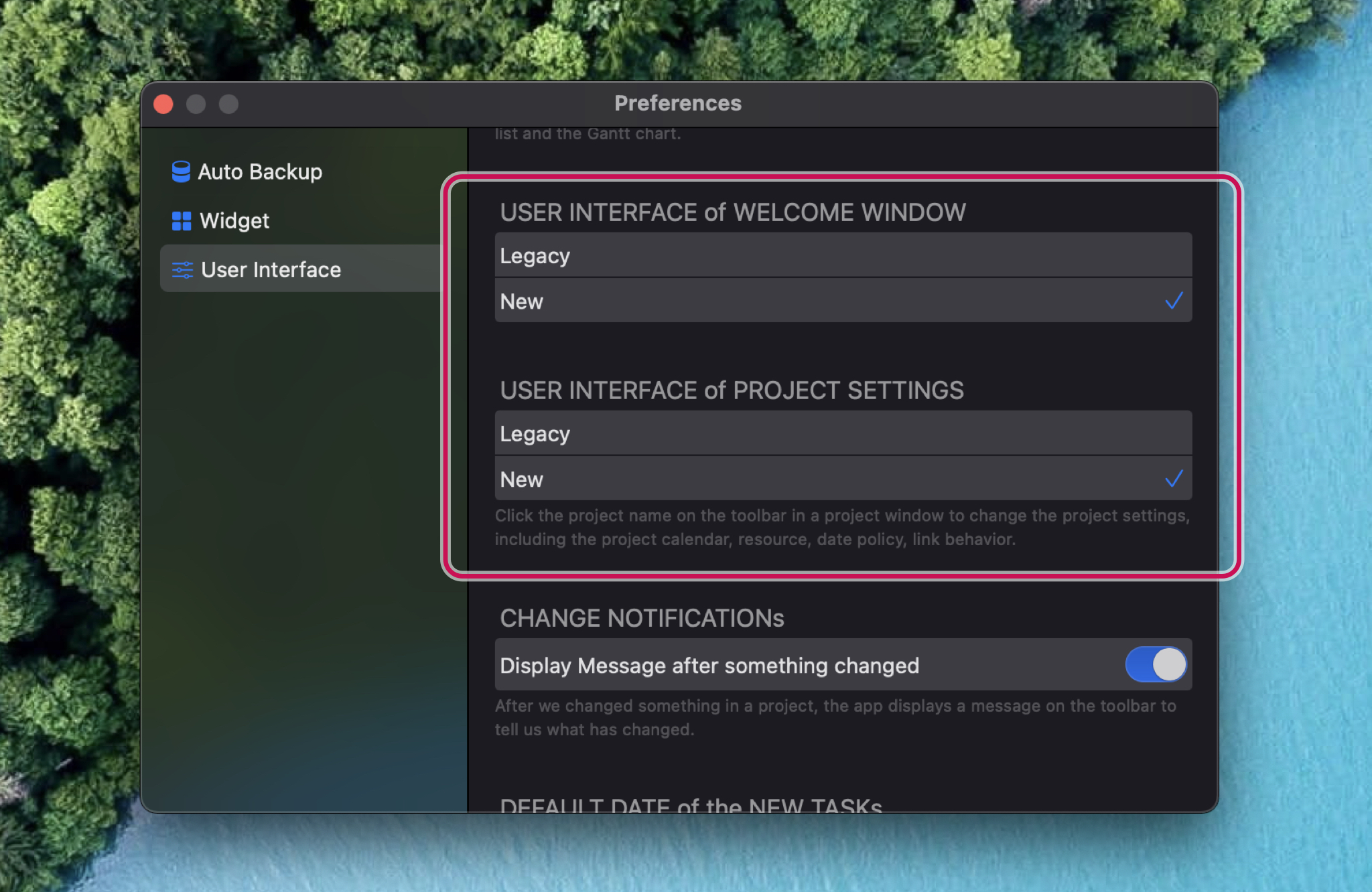The height and width of the screenshot is (892, 1372).
Task: Select the User Interface sidebar item
Action: click(x=271, y=270)
